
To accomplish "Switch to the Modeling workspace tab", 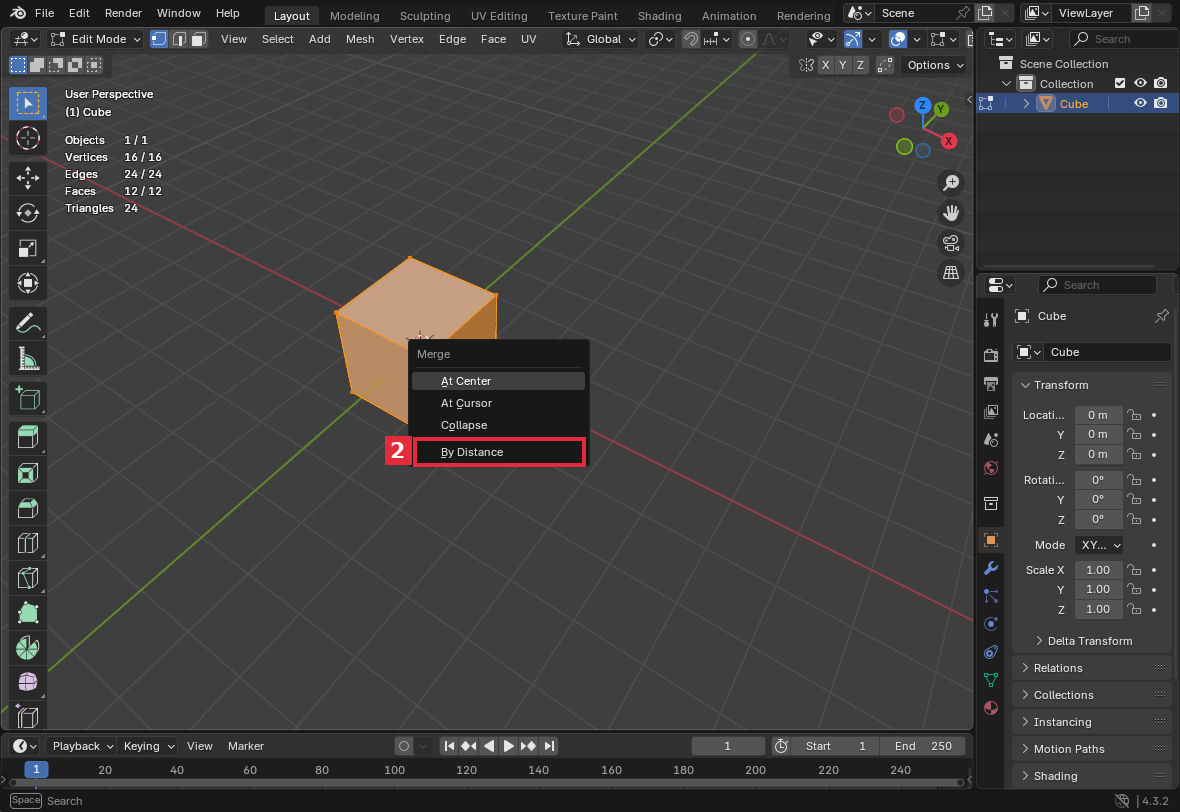I will point(354,16).
